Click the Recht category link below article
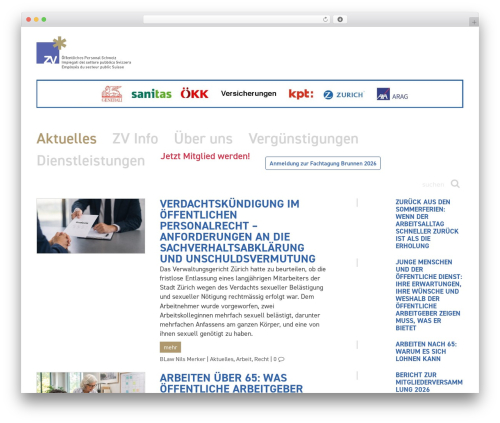 (261, 359)
